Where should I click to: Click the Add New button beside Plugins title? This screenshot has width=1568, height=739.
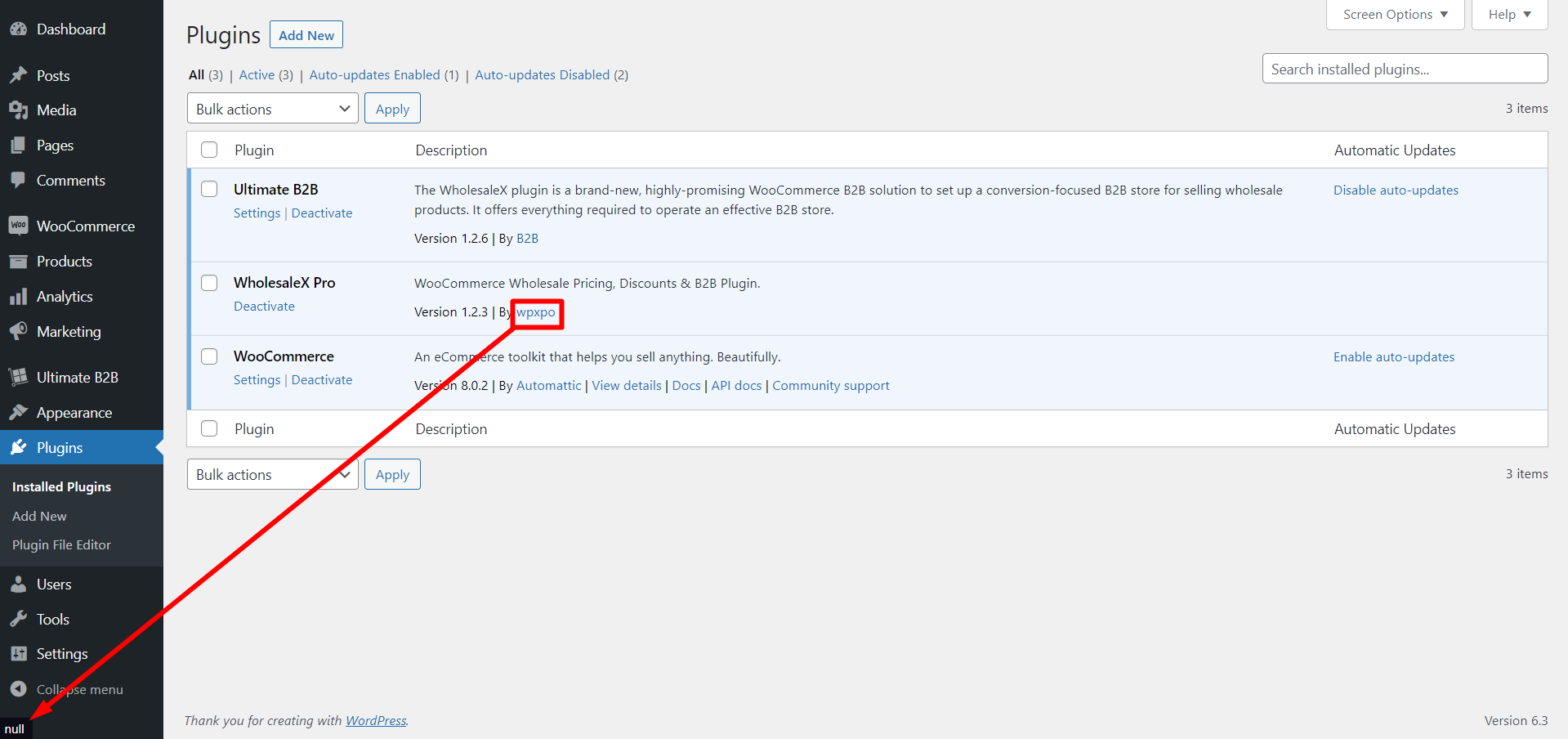coord(306,35)
